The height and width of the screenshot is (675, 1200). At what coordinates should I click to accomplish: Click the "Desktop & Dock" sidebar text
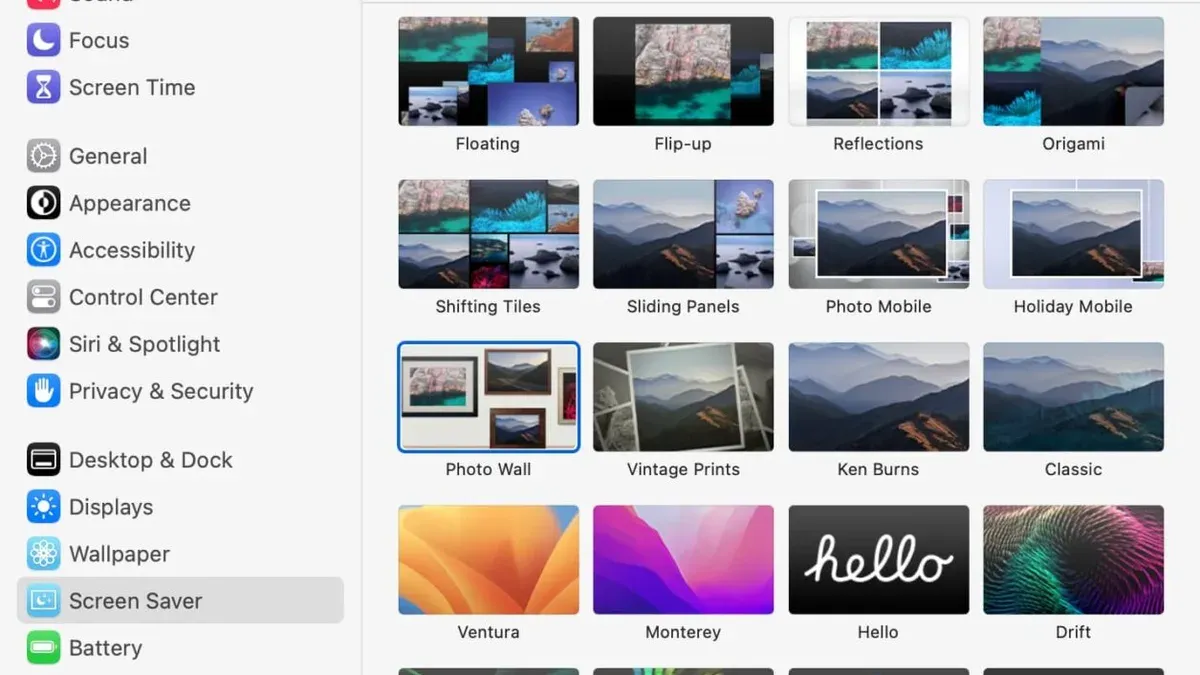[151, 461]
